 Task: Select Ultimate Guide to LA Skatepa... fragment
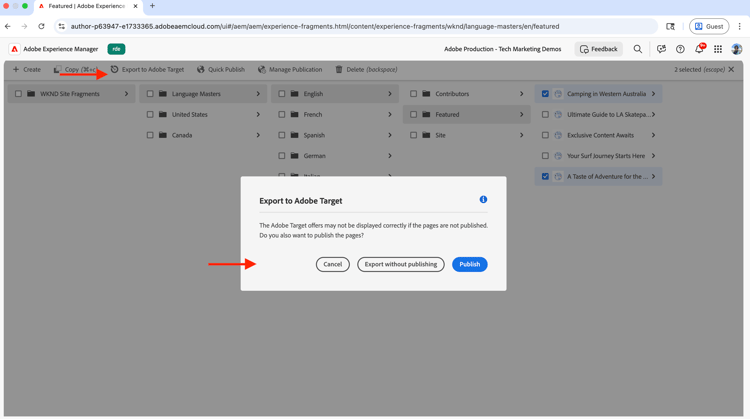(x=598, y=114)
